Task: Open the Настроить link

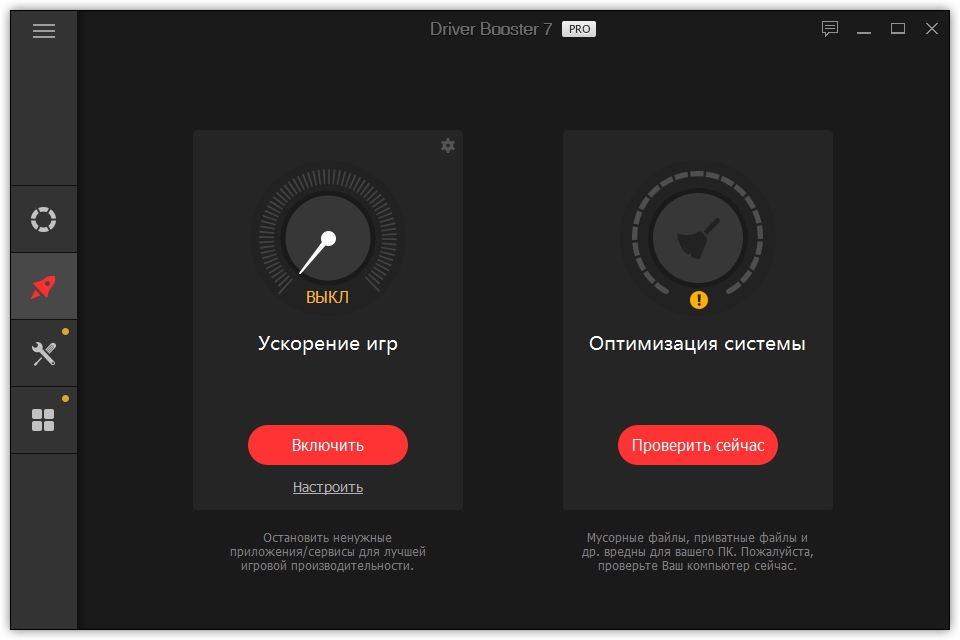Action: click(x=327, y=487)
